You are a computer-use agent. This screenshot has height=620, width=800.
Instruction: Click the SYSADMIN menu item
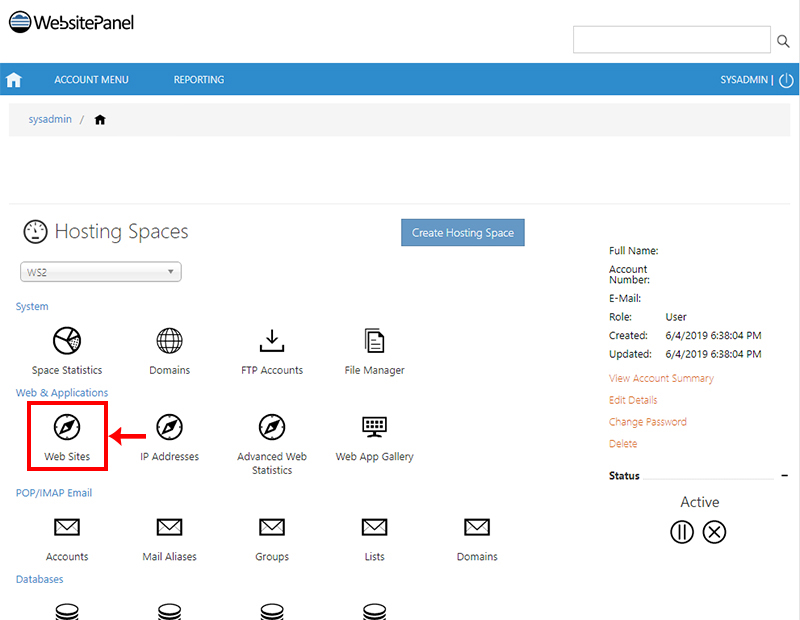pyautogui.click(x=745, y=80)
